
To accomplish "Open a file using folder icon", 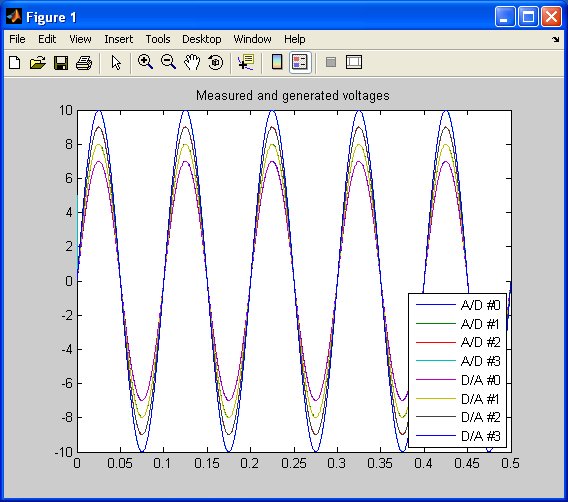I will pyautogui.click(x=38, y=63).
